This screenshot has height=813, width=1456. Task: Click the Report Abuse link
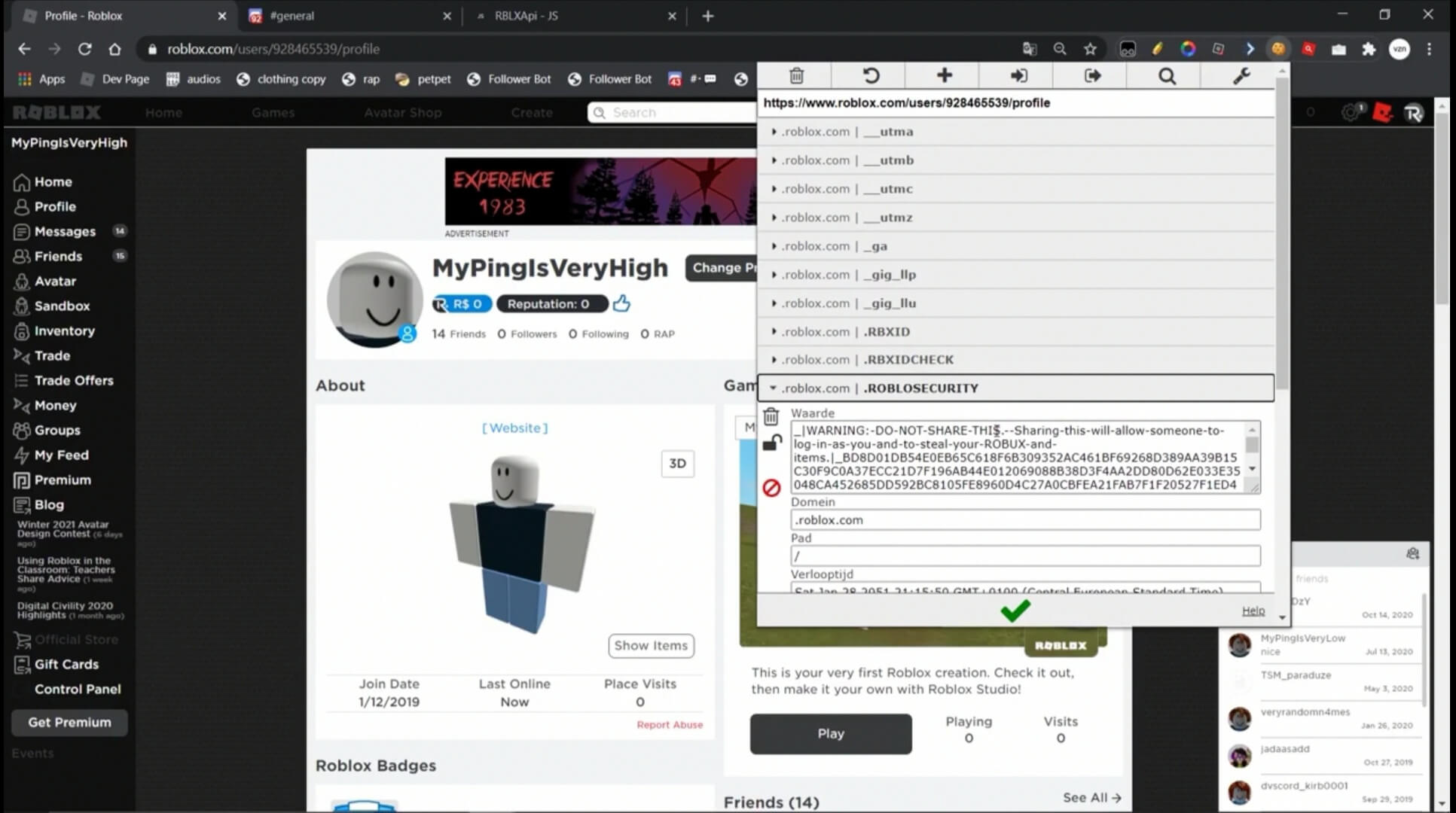668,724
